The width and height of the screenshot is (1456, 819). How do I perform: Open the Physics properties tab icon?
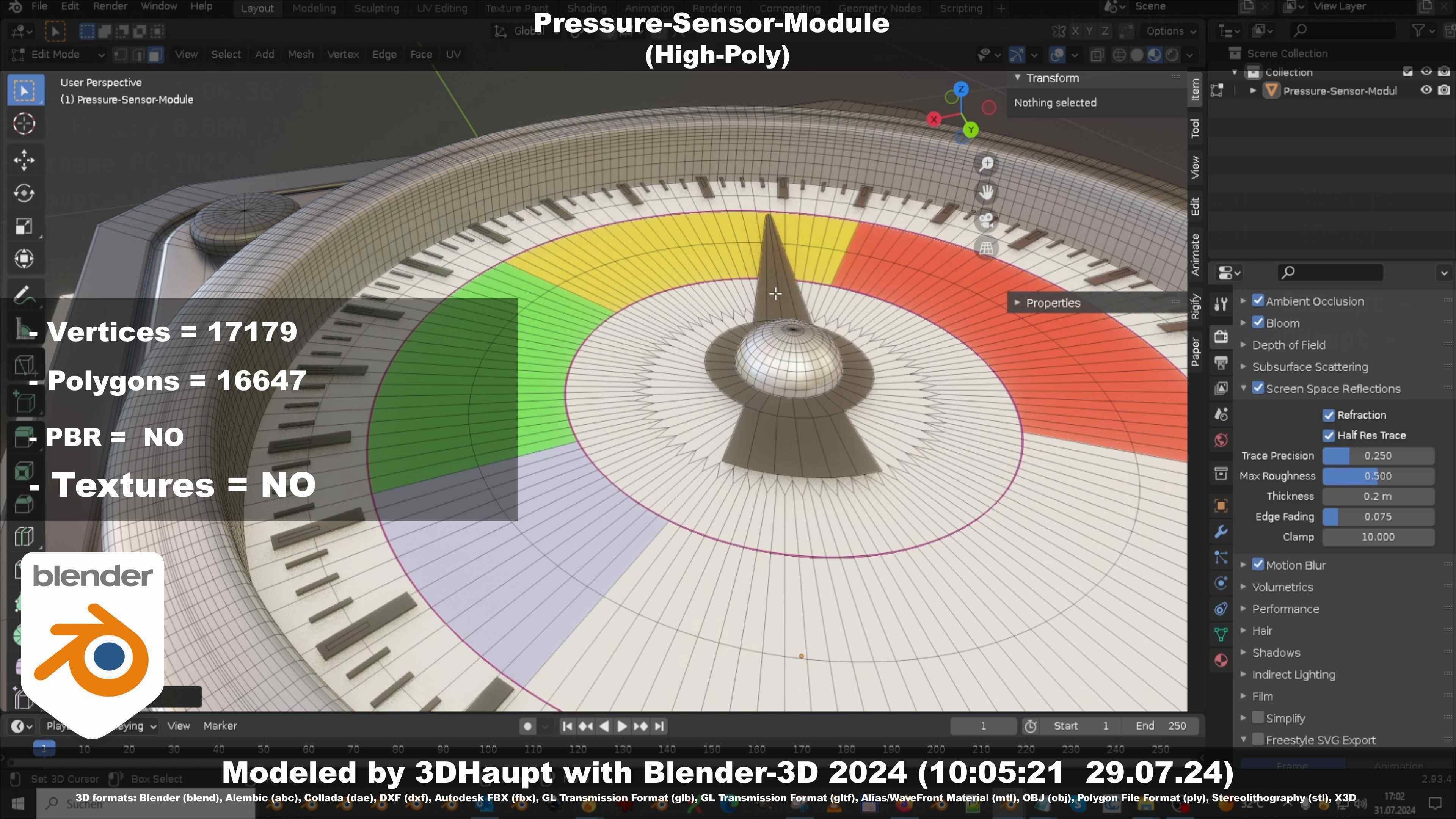coord(1221,583)
